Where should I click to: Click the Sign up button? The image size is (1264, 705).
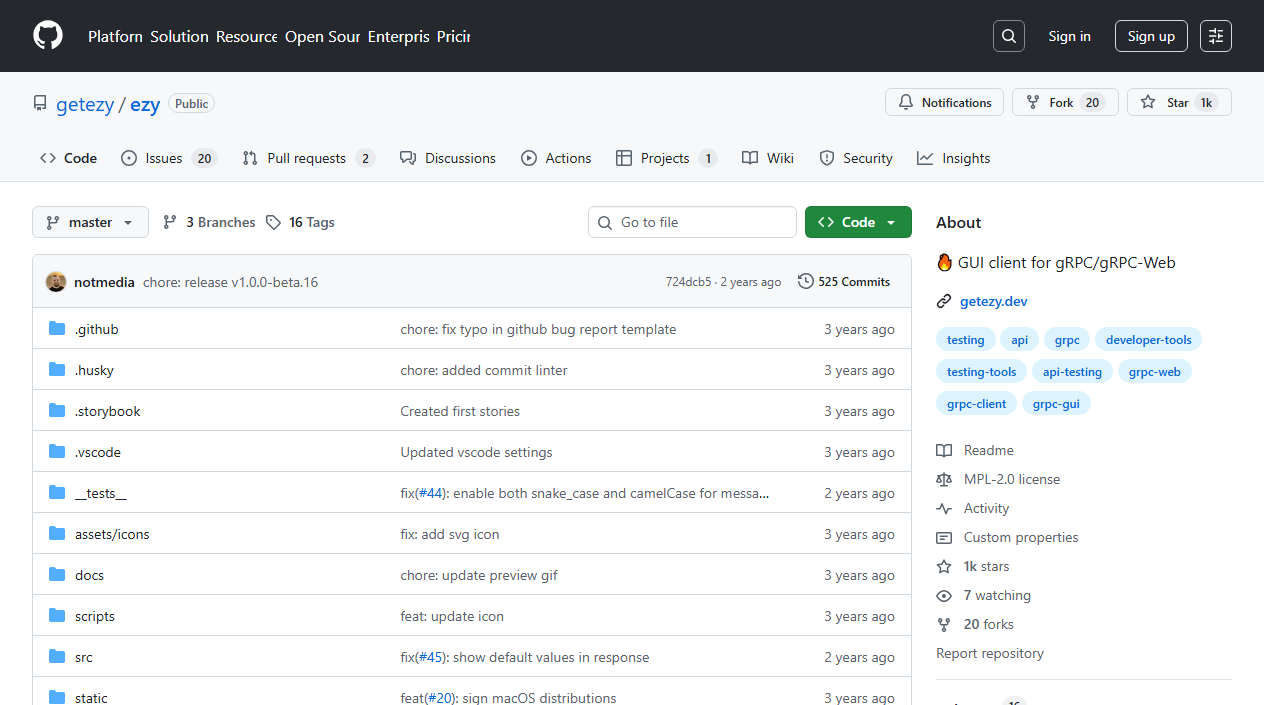click(x=1151, y=36)
